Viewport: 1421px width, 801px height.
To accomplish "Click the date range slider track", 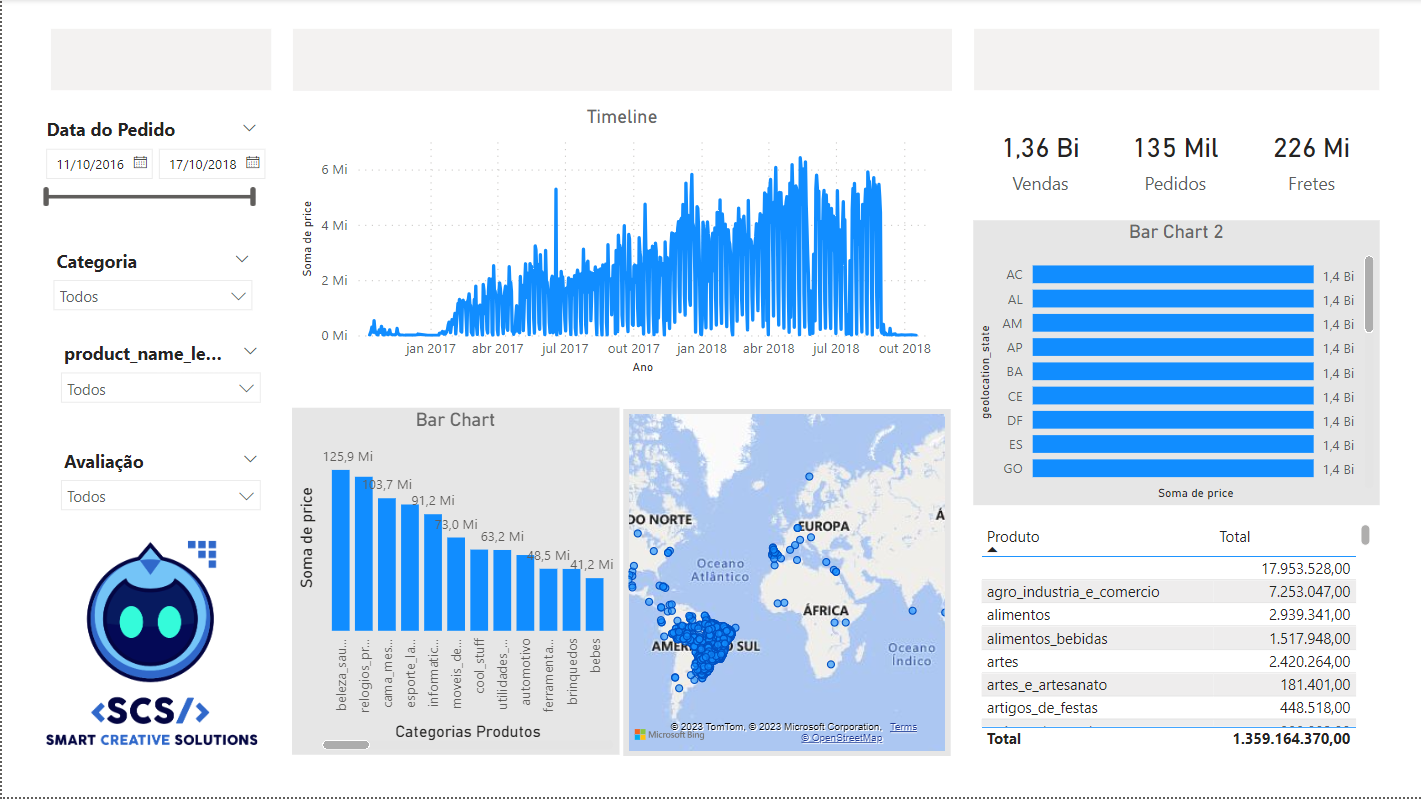I will (150, 197).
